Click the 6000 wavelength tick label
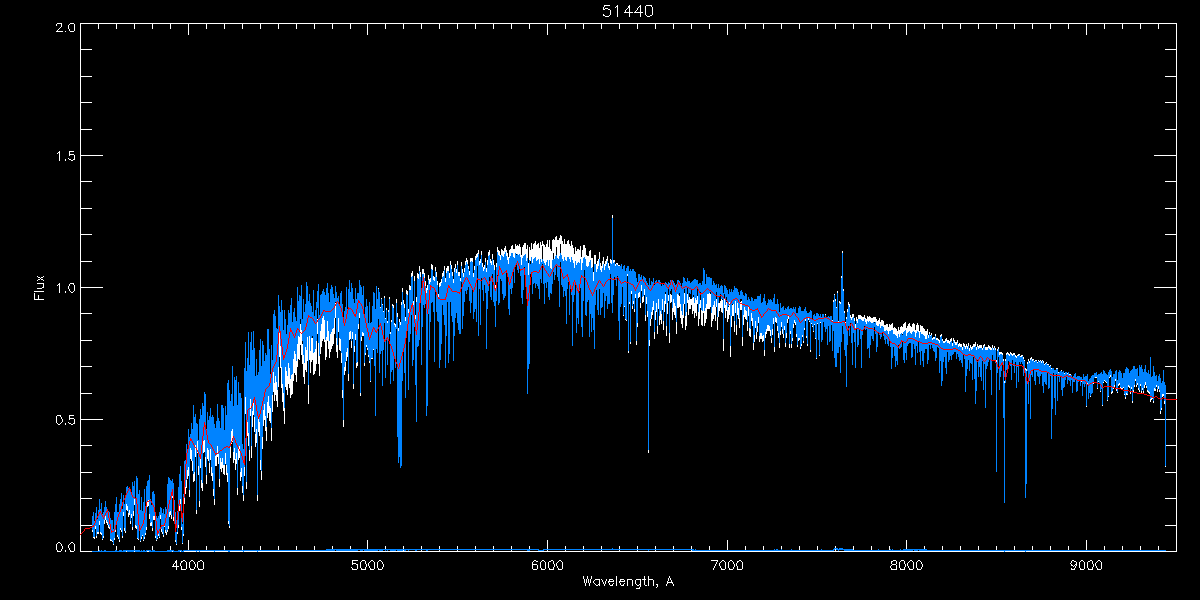1200x600 pixels. 547,565
